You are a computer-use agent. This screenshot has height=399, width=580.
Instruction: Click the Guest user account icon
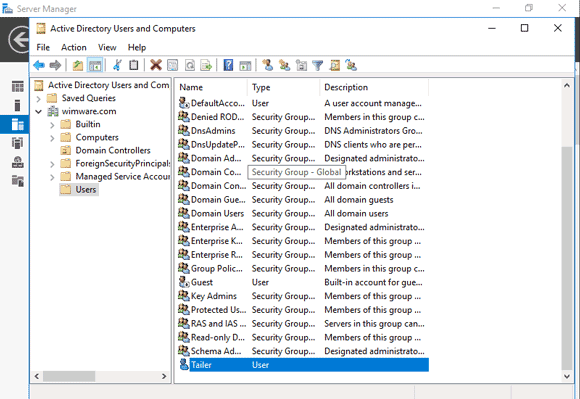[184, 282]
